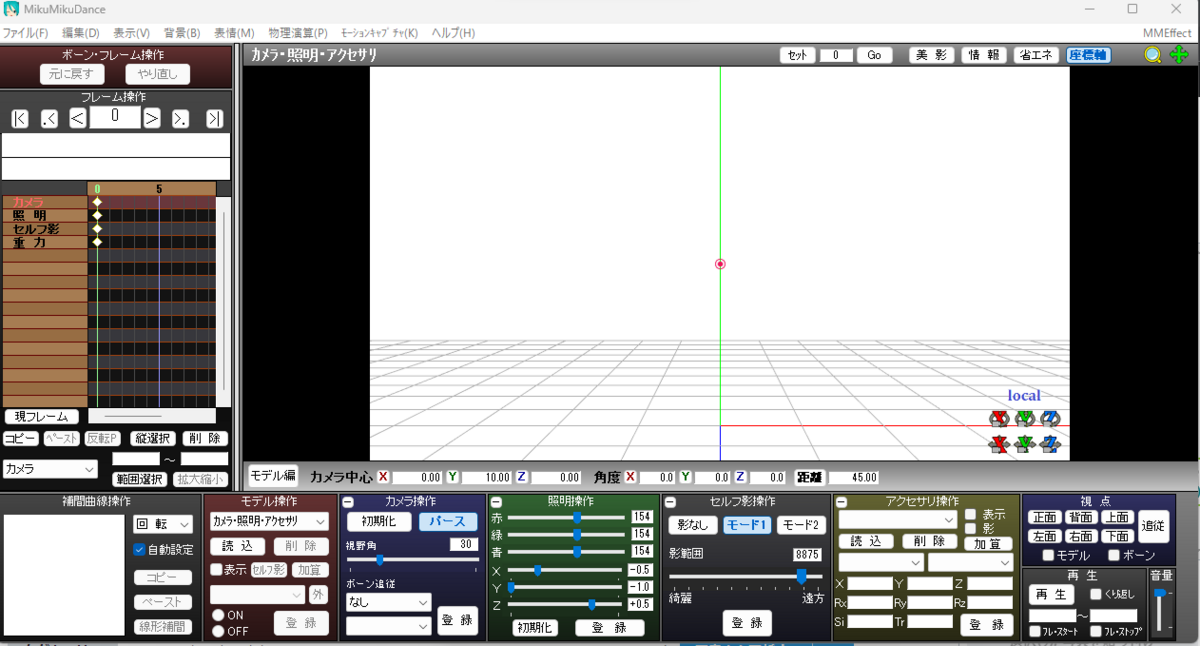Click the local Z-axis move icon
1200x646 pixels.
pos(1050,444)
